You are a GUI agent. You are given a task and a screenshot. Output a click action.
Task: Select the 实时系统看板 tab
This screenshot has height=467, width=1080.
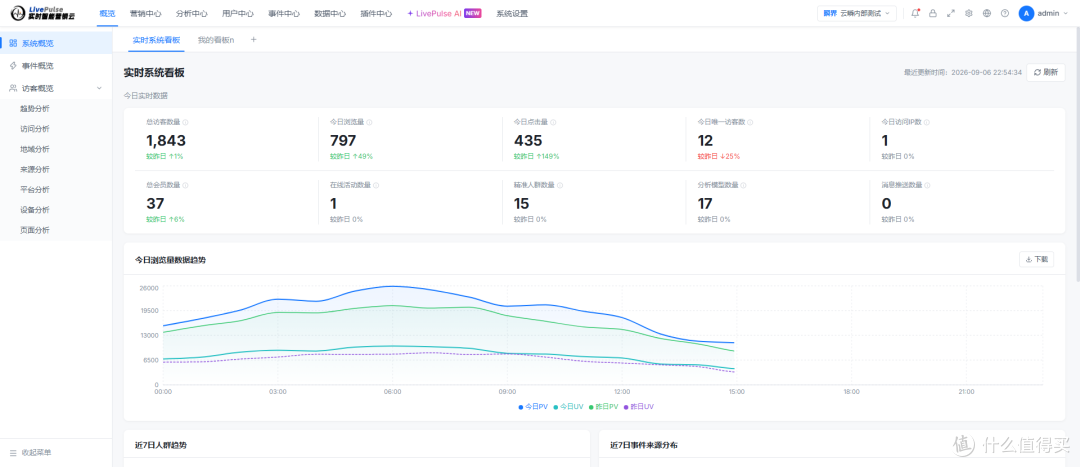pyautogui.click(x=156, y=40)
